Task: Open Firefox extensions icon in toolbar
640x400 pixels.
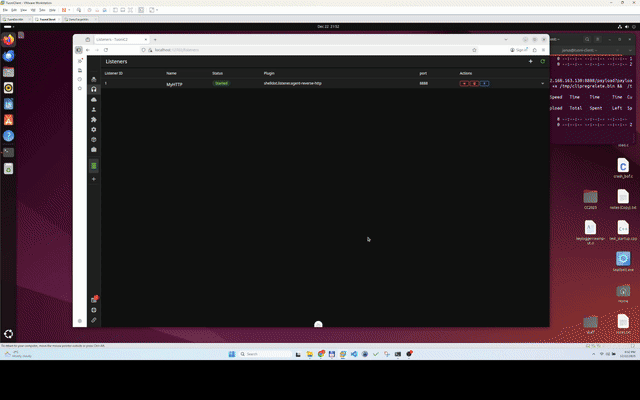Action: (x=535, y=50)
